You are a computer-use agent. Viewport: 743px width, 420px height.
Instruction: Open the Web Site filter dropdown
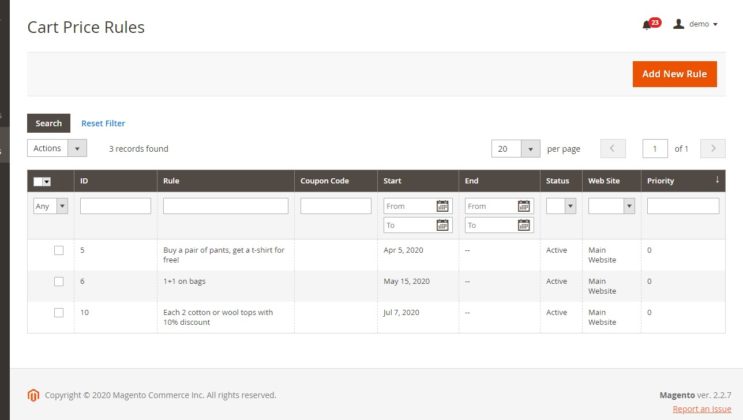tap(611, 206)
